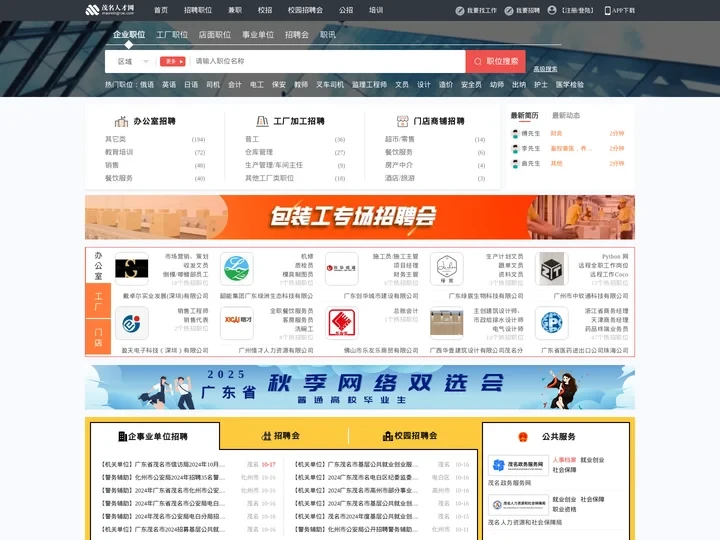
Task: Select the 事业单位 search tab
Action: click(x=258, y=34)
